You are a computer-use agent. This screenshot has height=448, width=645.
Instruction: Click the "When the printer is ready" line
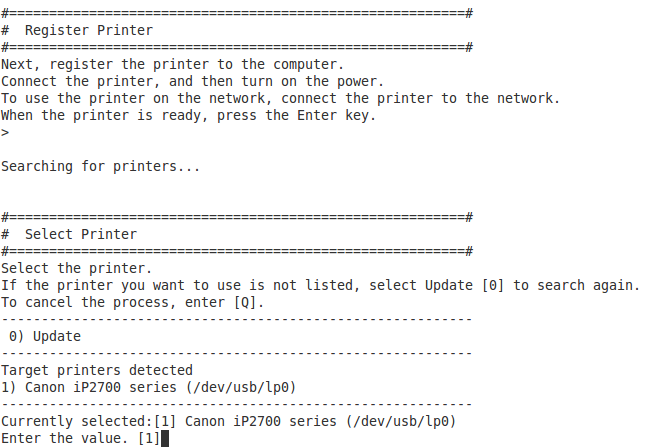[188, 116]
